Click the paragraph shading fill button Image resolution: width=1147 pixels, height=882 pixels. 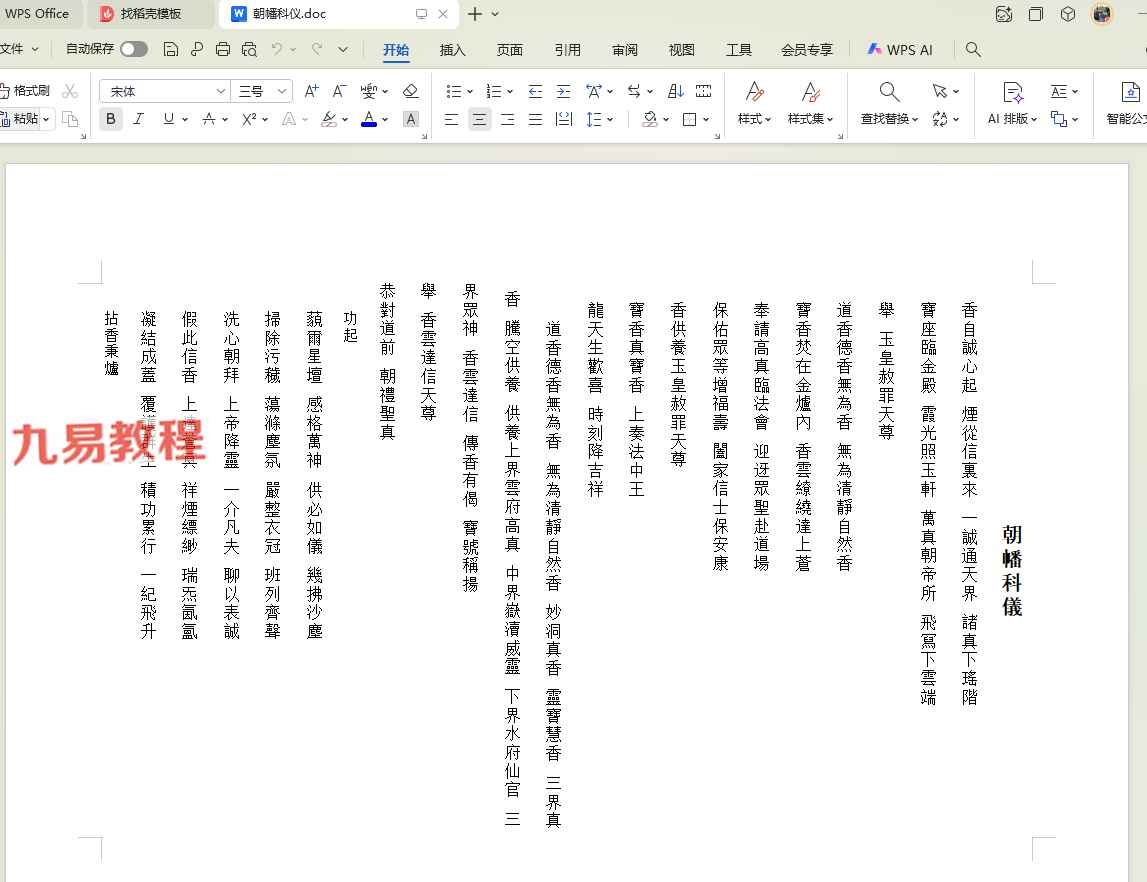649,119
